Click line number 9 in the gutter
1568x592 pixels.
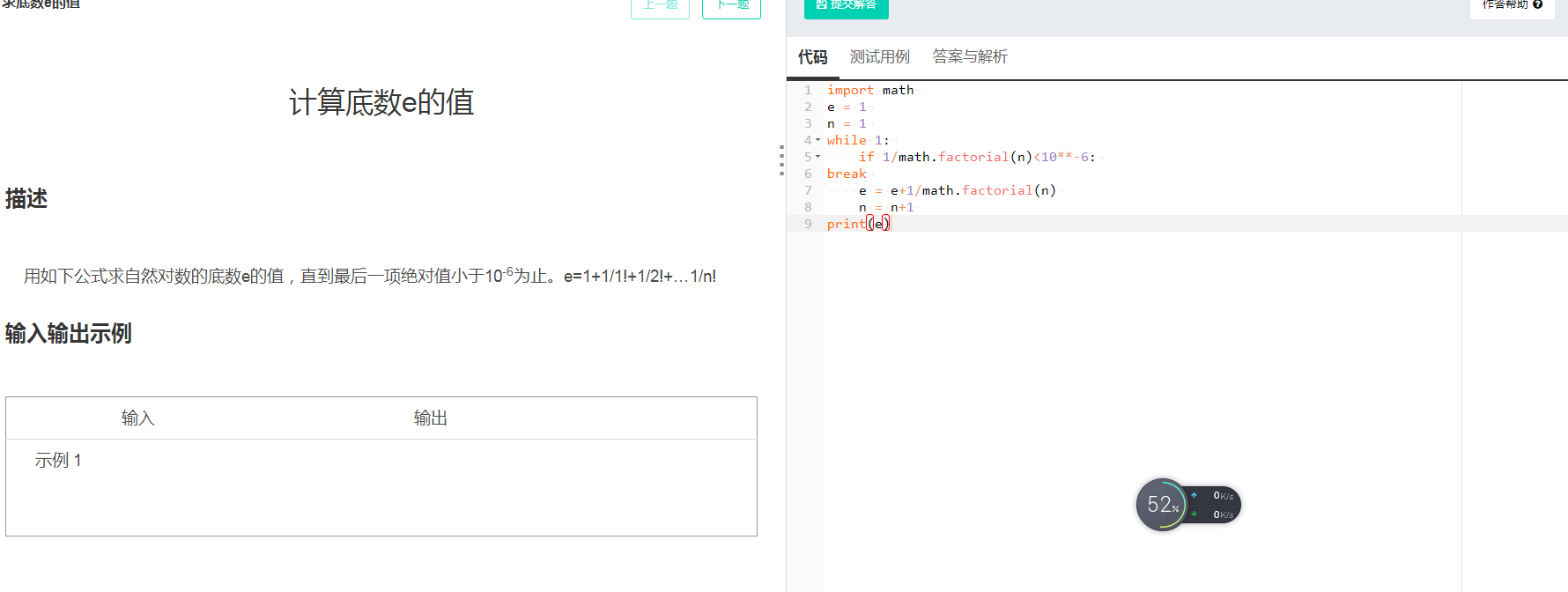click(808, 224)
